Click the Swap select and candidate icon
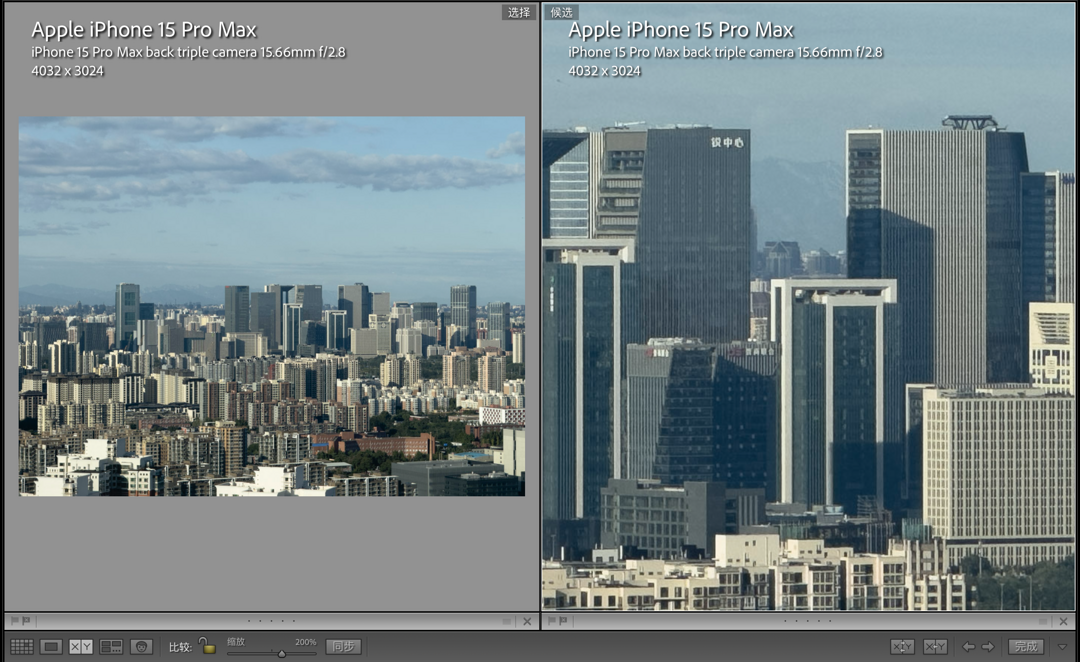The width and height of the screenshot is (1080, 662). pos(901,647)
